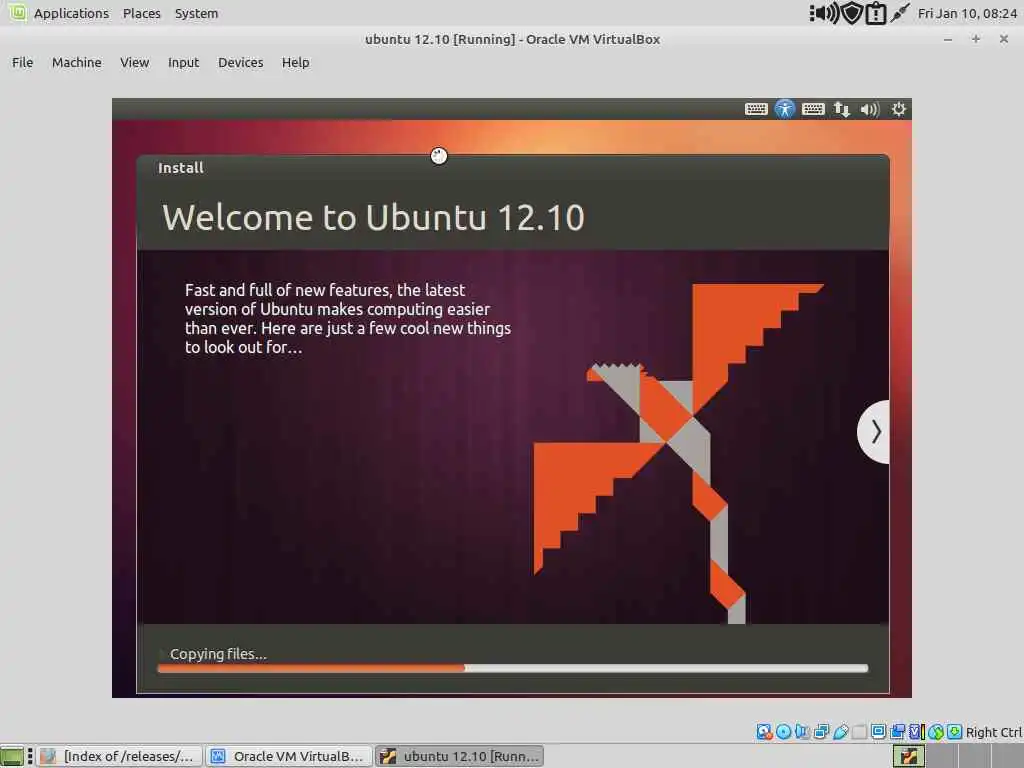Click the Copying files status label
This screenshot has width=1024, height=768.
pyautogui.click(x=218, y=654)
